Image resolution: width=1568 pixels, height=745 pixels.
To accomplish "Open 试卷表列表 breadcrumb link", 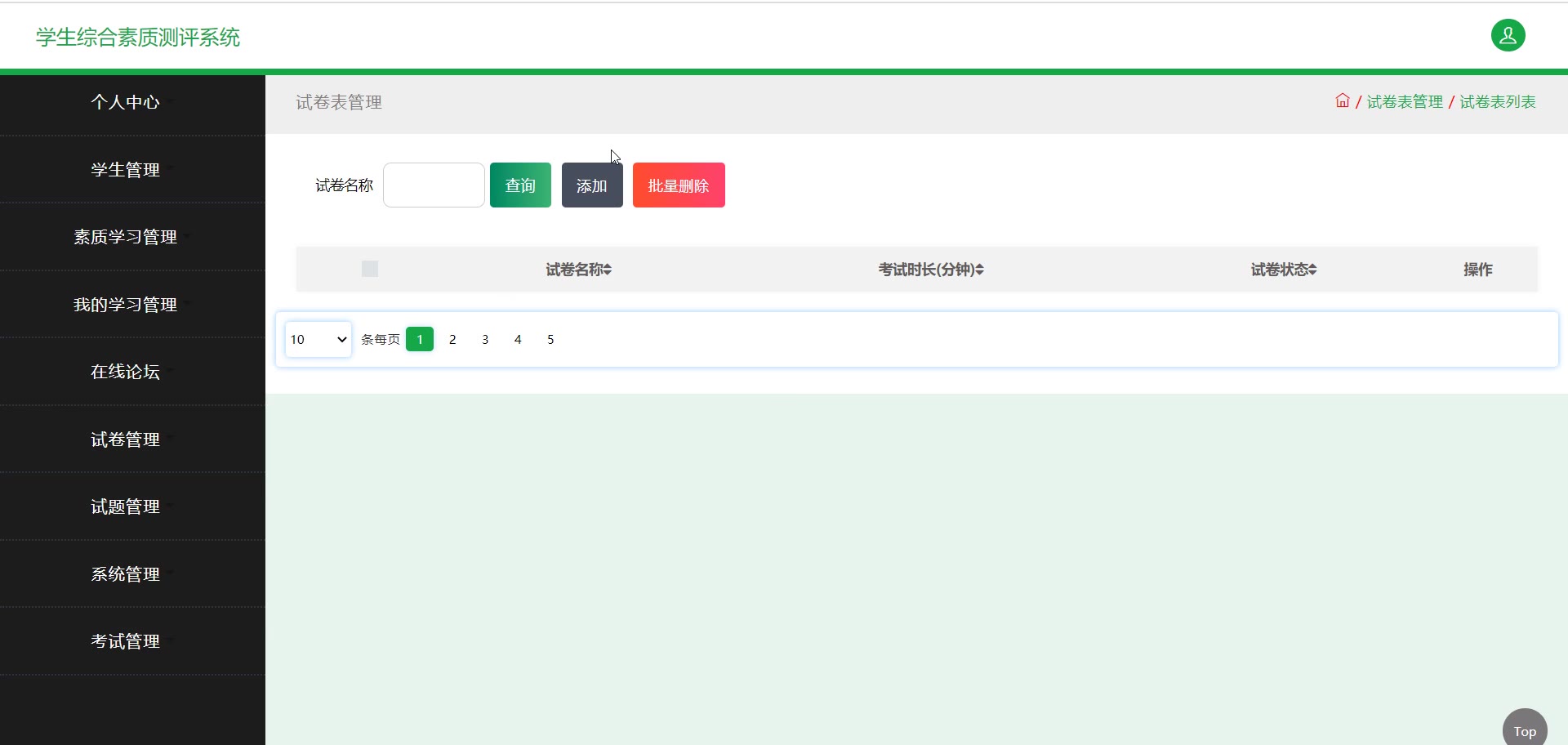I will [x=1498, y=101].
